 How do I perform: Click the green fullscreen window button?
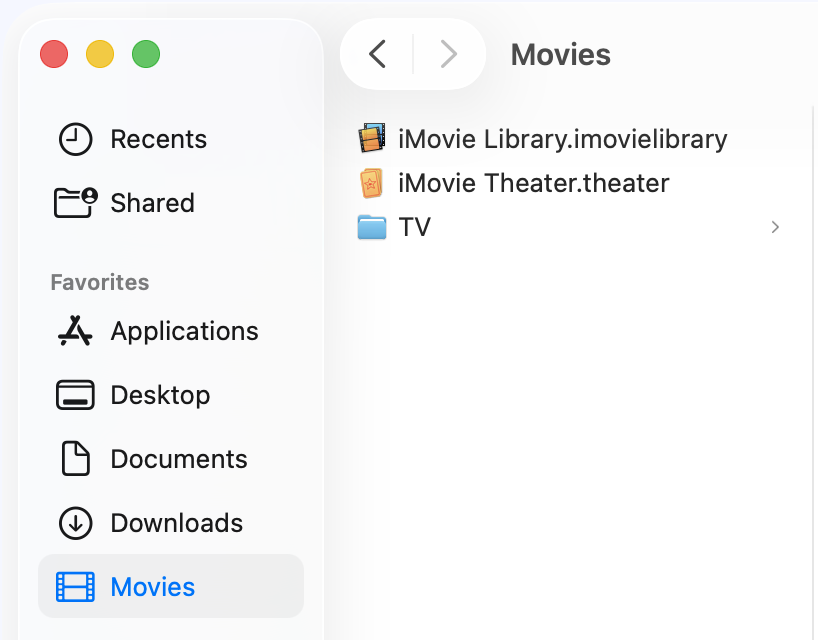pos(146,54)
